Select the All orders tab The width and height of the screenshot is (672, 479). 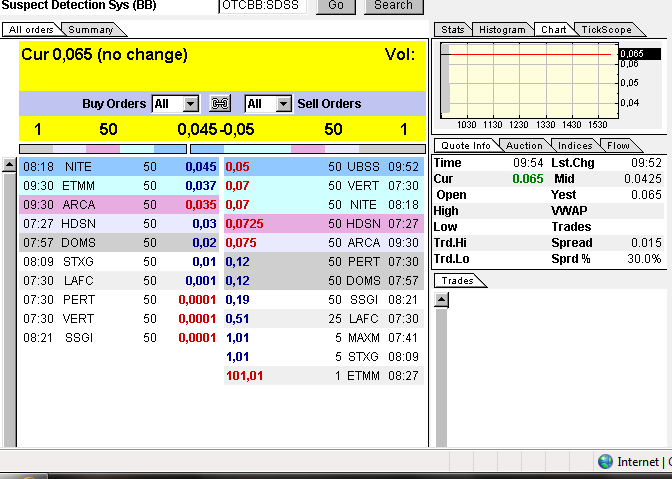click(32, 30)
